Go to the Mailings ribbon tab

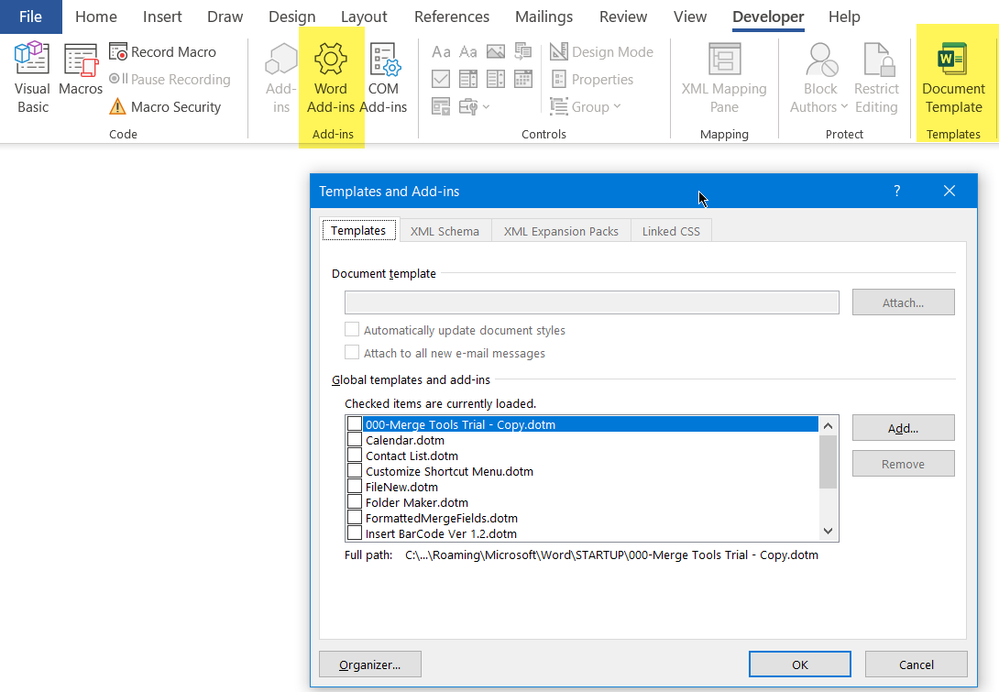coord(544,17)
